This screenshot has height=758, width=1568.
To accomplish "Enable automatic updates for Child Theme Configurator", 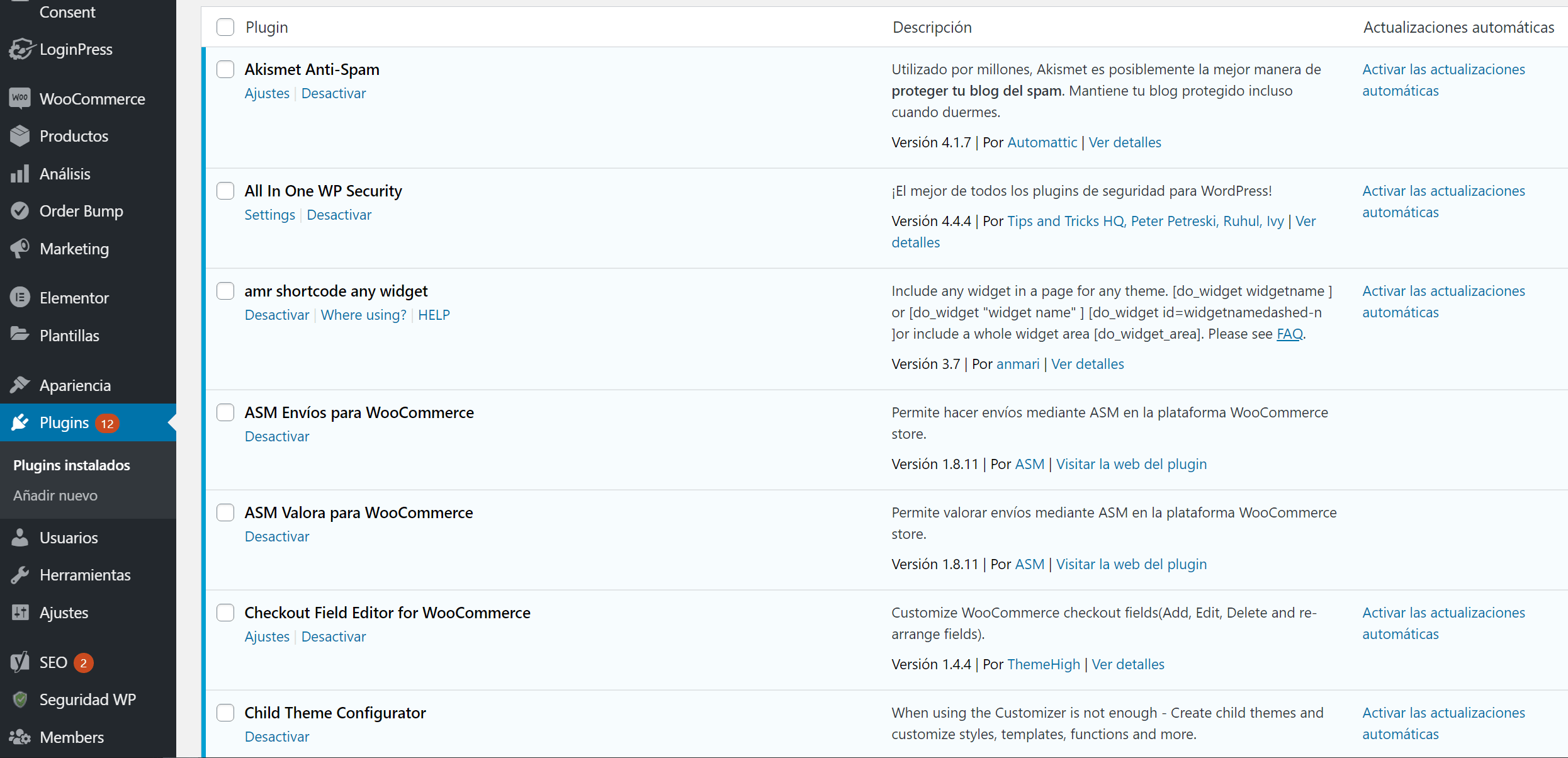I will point(1443,723).
